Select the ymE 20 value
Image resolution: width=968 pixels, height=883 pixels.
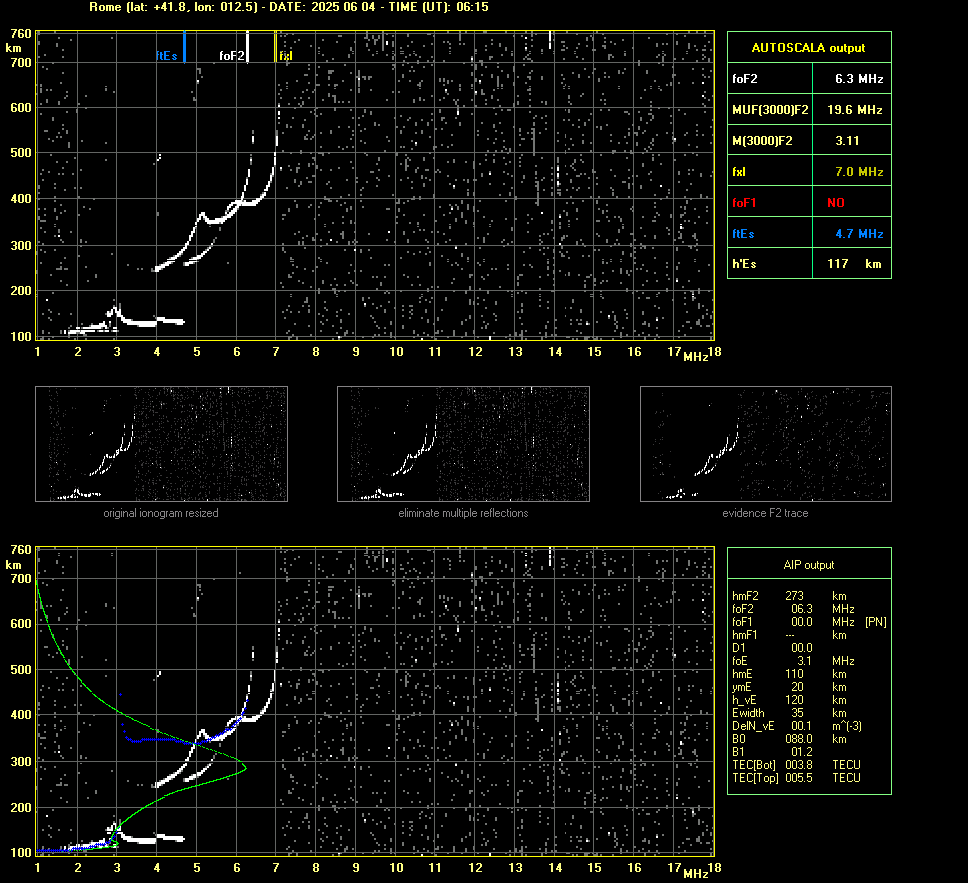click(x=797, y=687)
